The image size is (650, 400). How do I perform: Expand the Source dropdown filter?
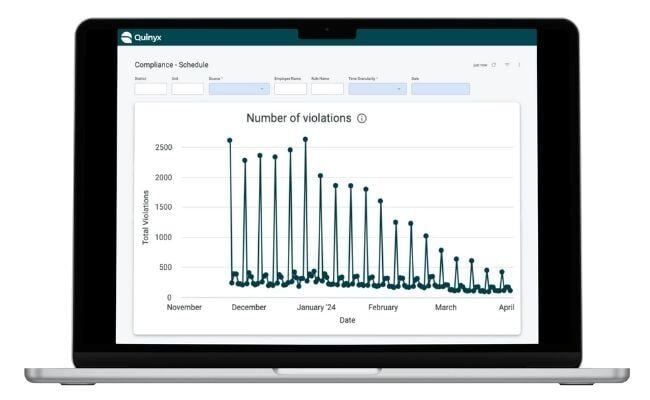[238, 89]
